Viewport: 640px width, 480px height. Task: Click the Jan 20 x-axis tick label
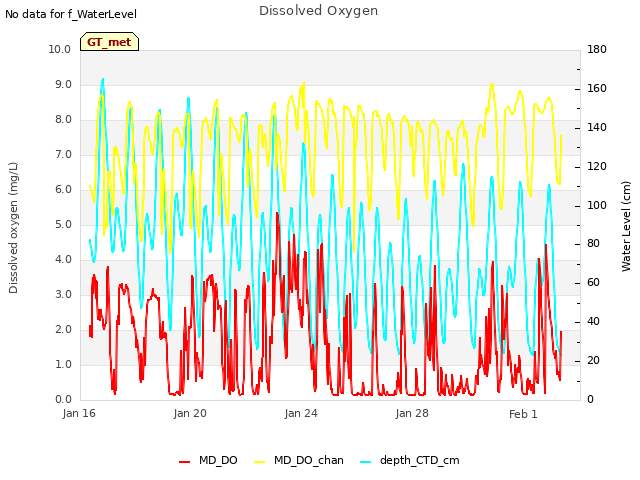tap(190, 413)
